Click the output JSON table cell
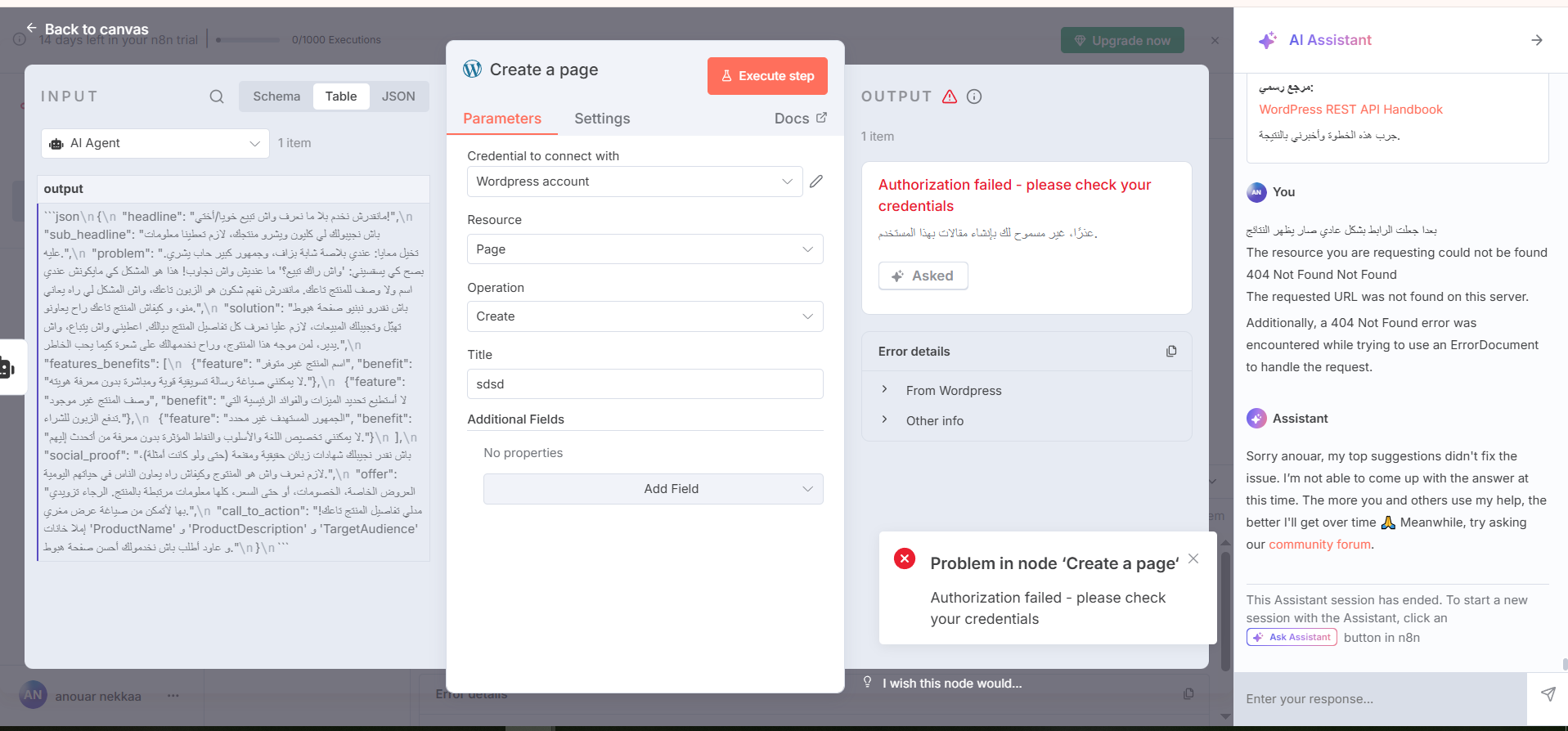1568x731 pixels. coord(234,382)
